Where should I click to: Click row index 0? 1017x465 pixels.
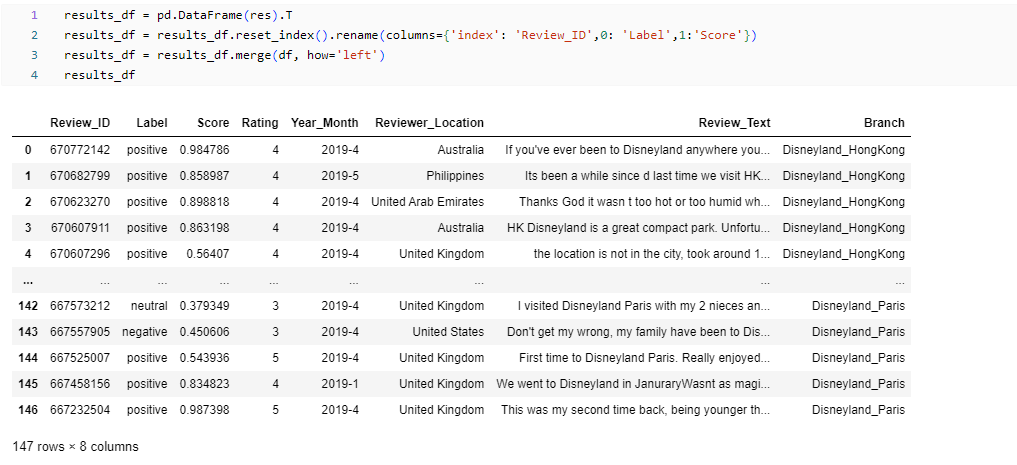click(x=28, y=150)
